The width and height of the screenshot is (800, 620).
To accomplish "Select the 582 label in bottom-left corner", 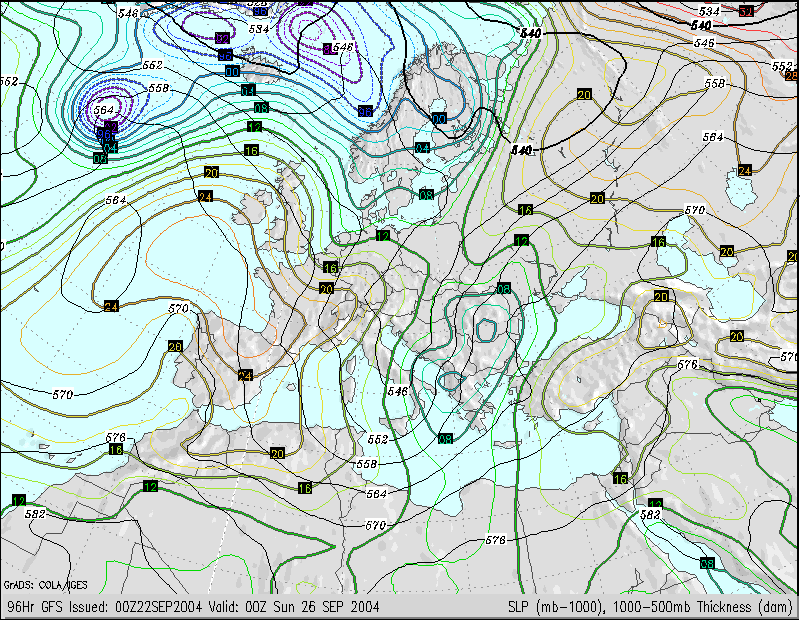I will [x=34, y=513].
